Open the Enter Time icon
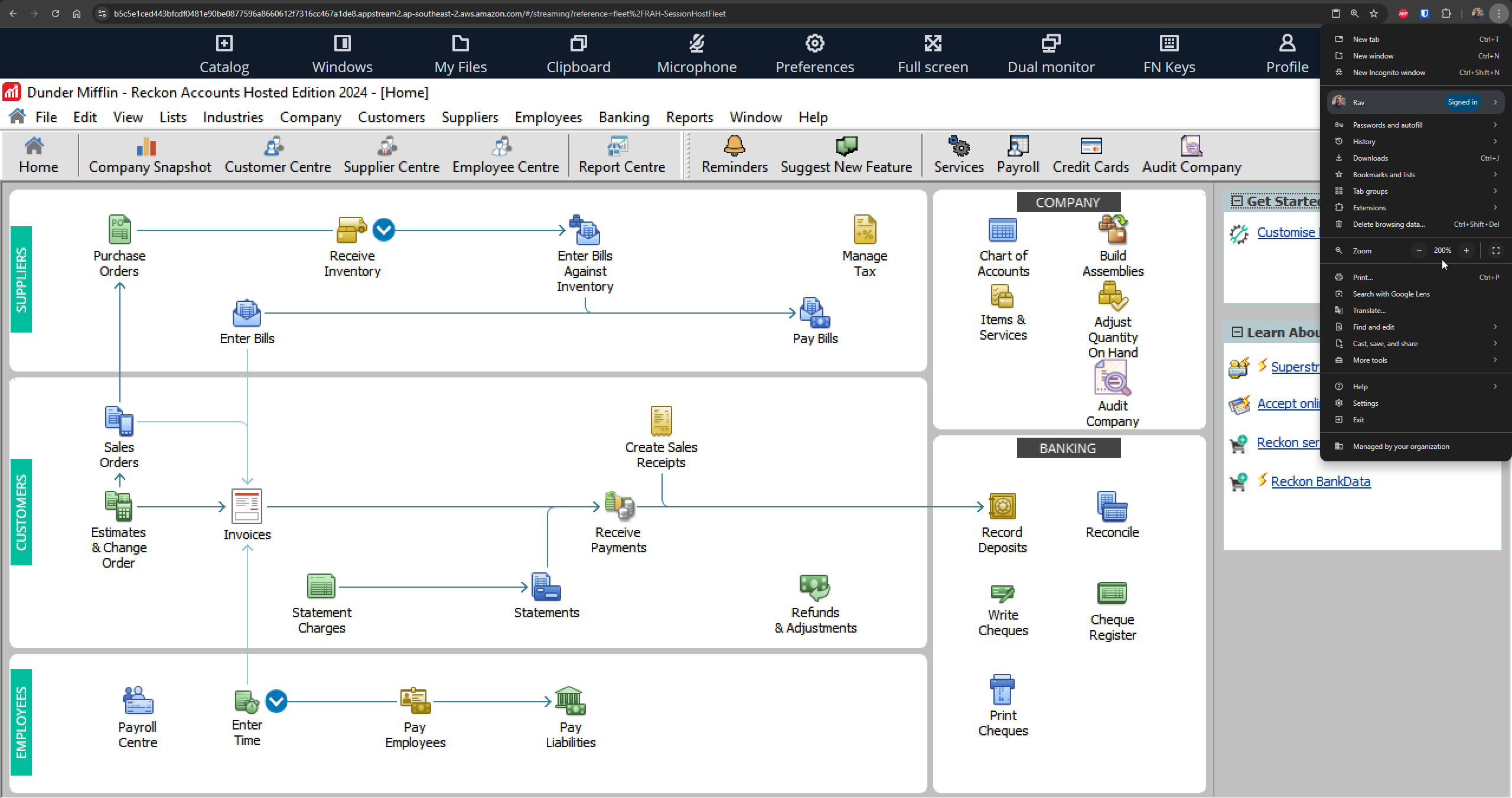 point(247,701)
